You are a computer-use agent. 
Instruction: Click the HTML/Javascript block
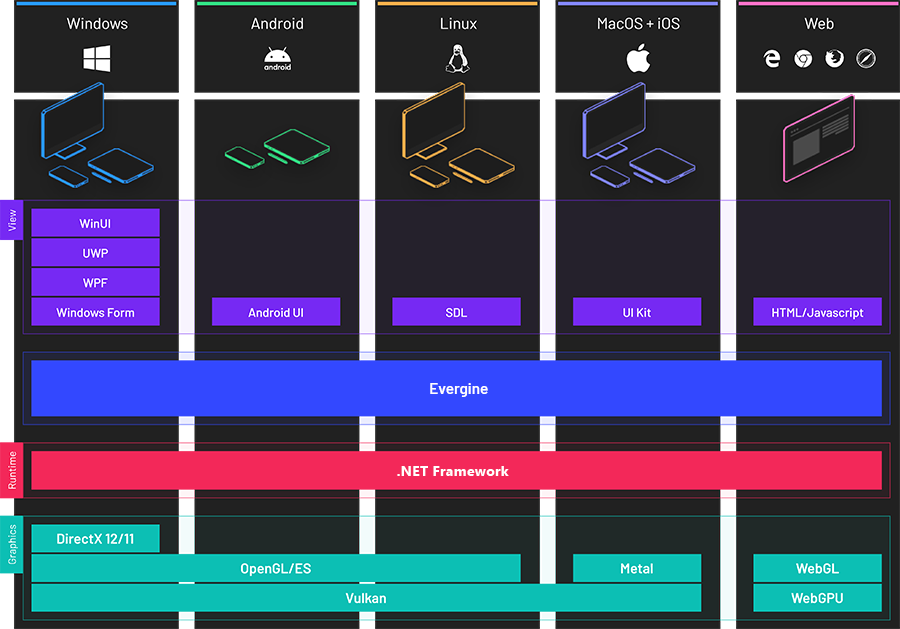pyautogui.click(x=817, y=312)
